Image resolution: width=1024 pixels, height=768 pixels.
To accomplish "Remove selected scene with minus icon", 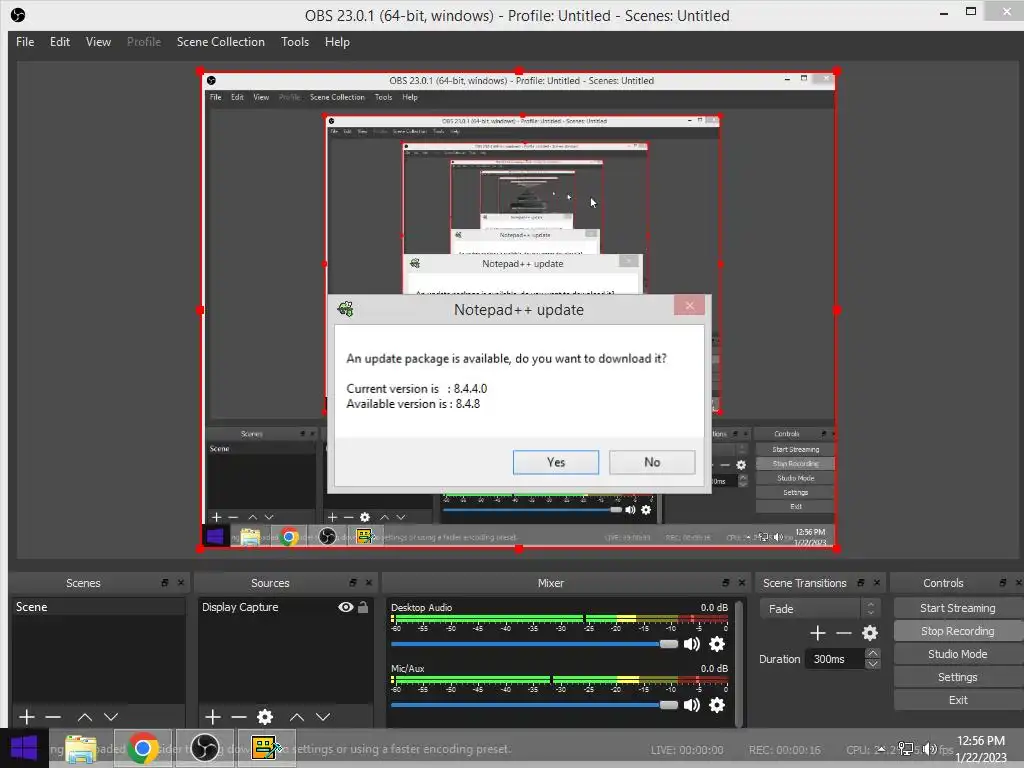I will pyautogui.click(x=53, y=717).
